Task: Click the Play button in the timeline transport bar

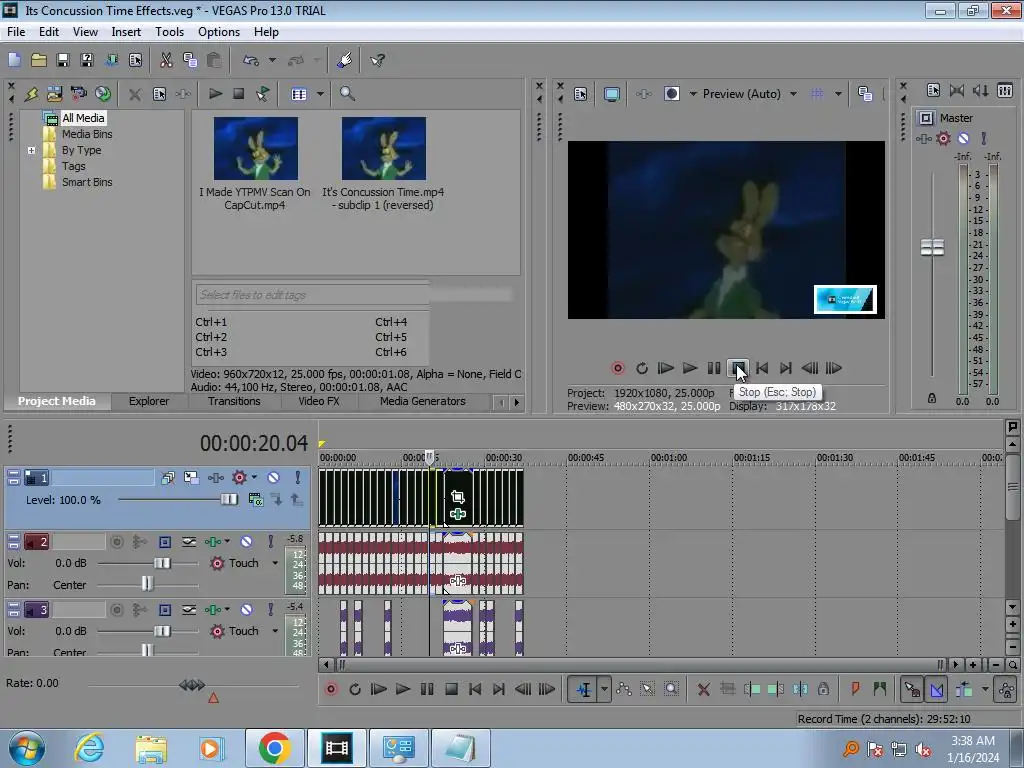Action: [x=403, y=689]
